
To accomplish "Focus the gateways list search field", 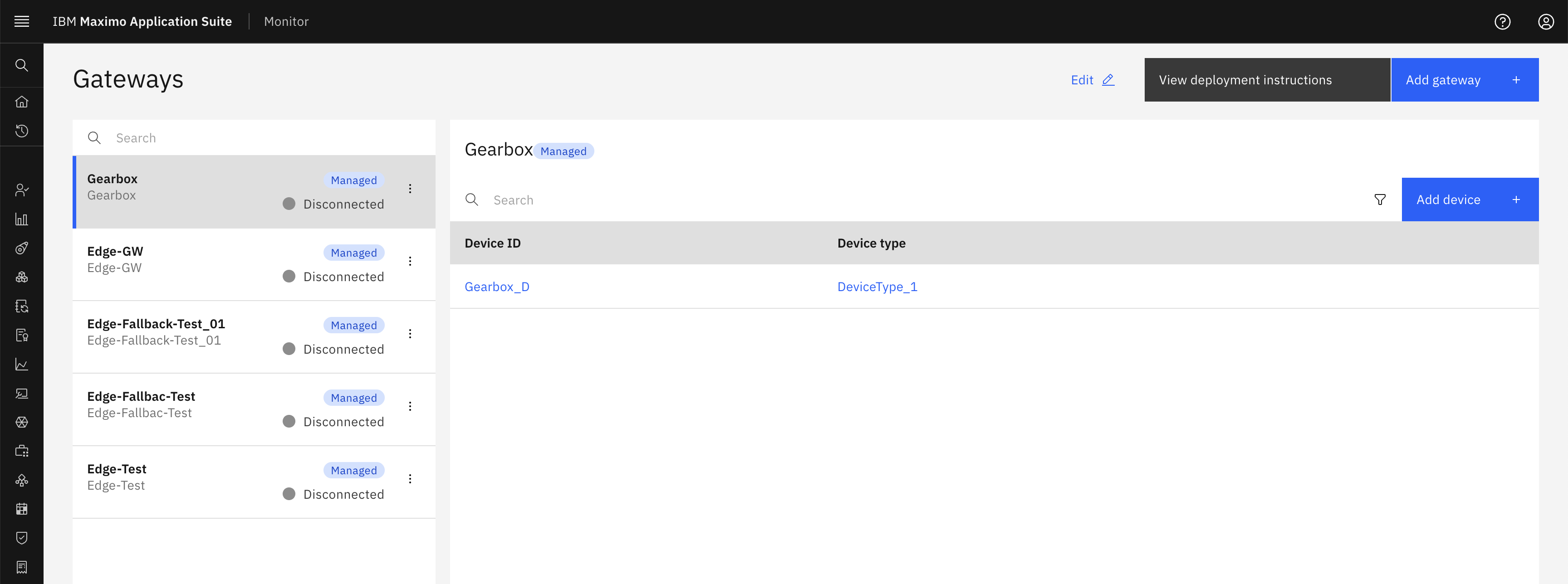I will click(x=254, y=137).
